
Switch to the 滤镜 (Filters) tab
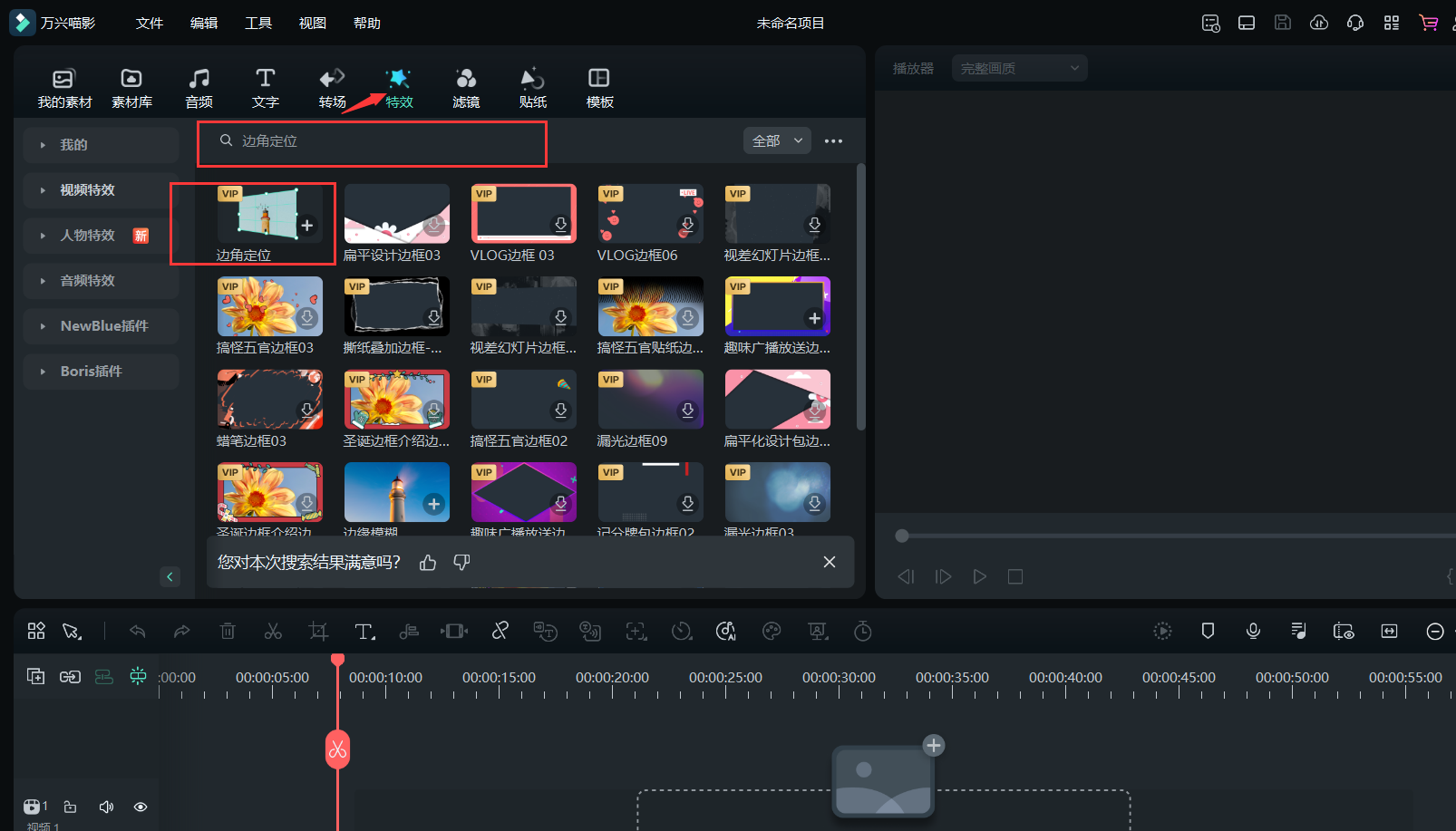point(466,88)
